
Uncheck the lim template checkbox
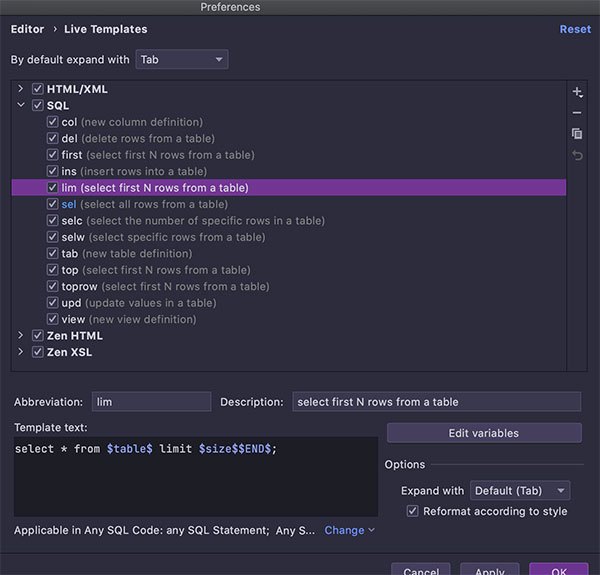pyautogui.click(x=52, y=188)
